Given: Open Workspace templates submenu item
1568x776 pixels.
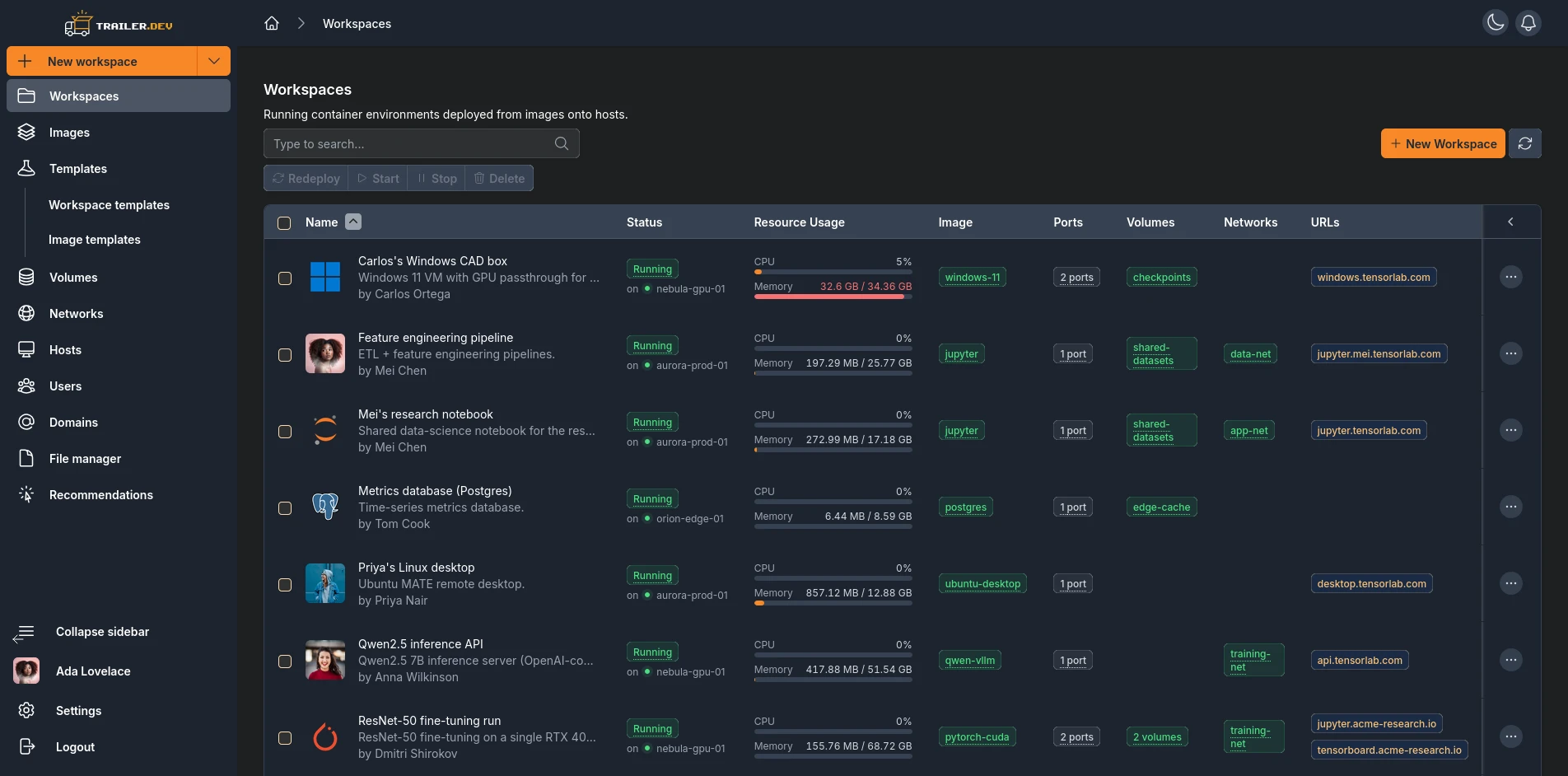Looking at the screenshot, I should 109,204.
